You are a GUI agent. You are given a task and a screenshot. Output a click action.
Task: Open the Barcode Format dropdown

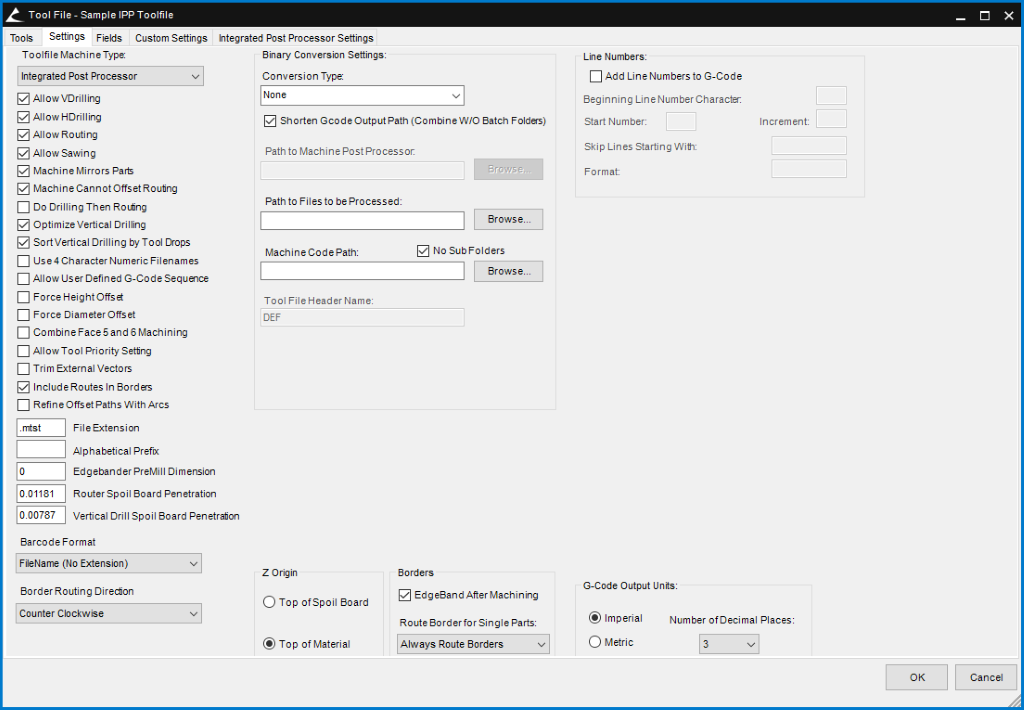click(108, 563)
